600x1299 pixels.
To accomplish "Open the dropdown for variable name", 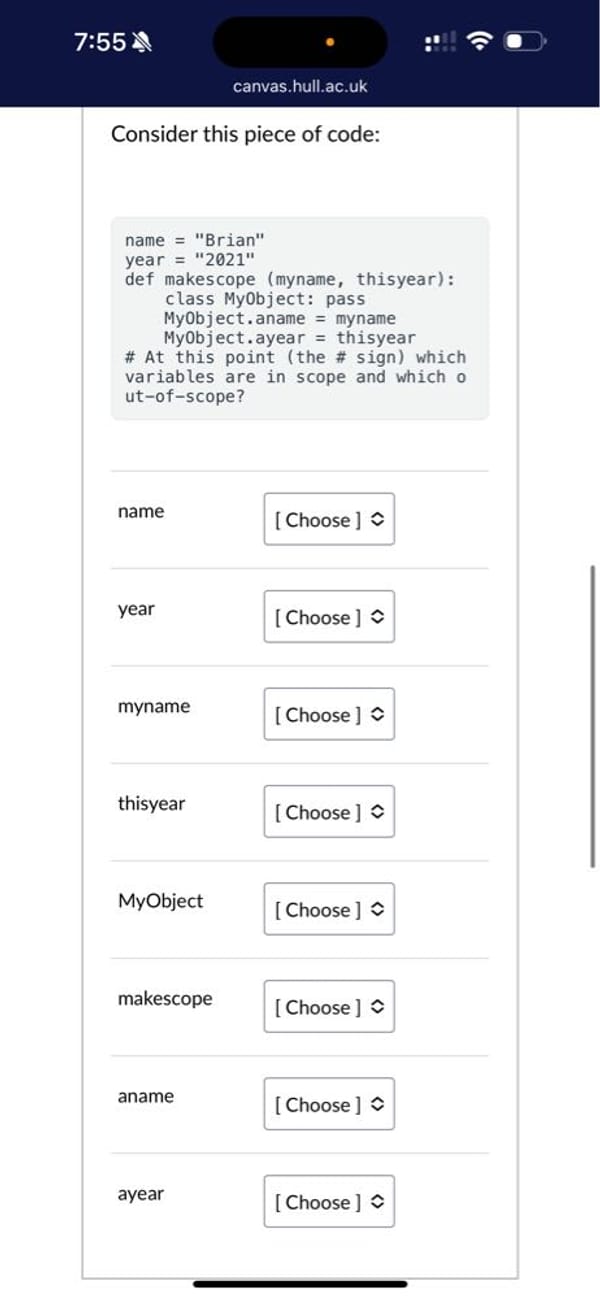I will (329, 519).
